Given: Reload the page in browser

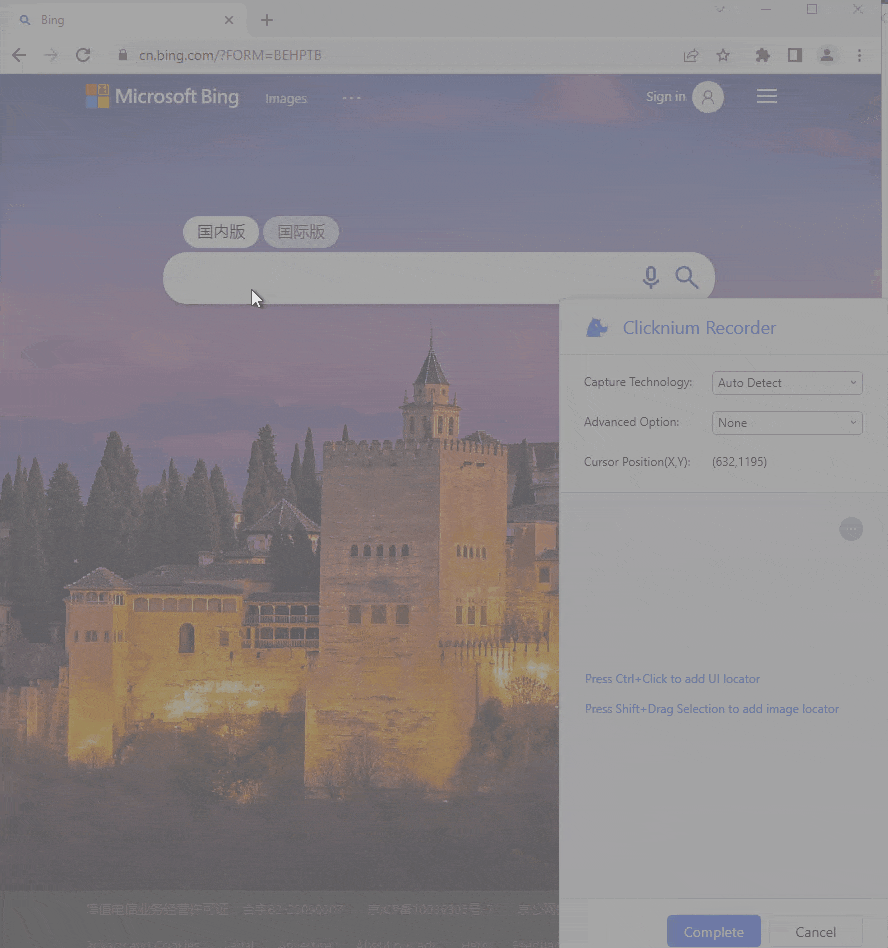Looking at the screenshot, I should click(x=83, y=56).
